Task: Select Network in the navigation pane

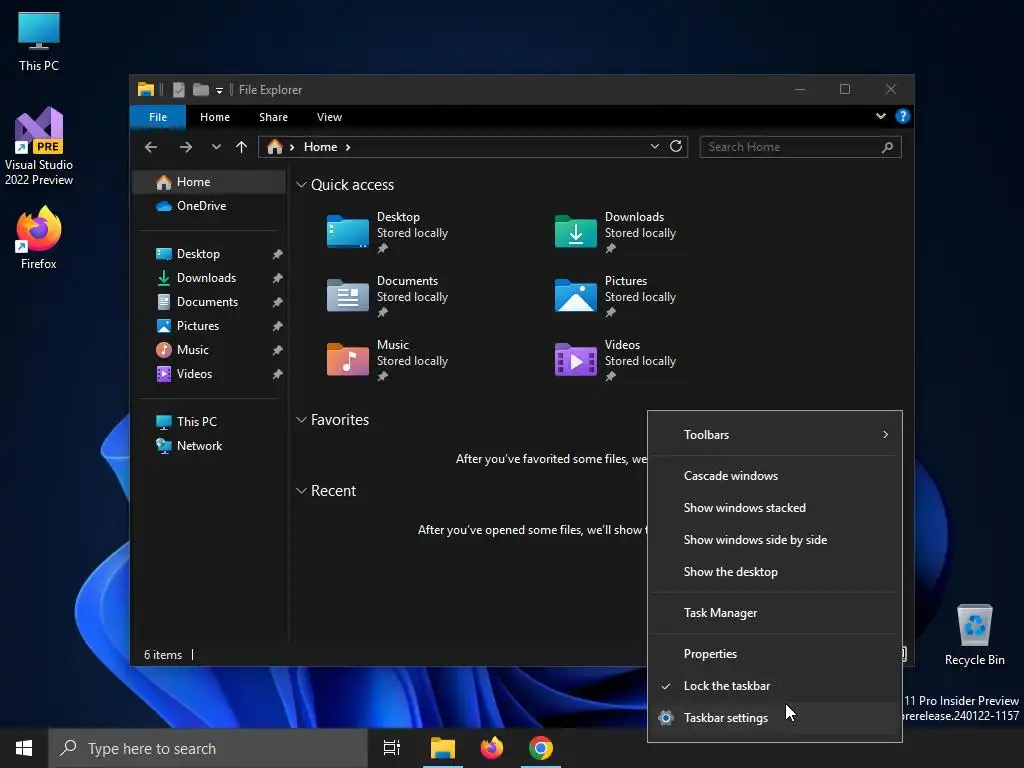Action: [209, 446]
